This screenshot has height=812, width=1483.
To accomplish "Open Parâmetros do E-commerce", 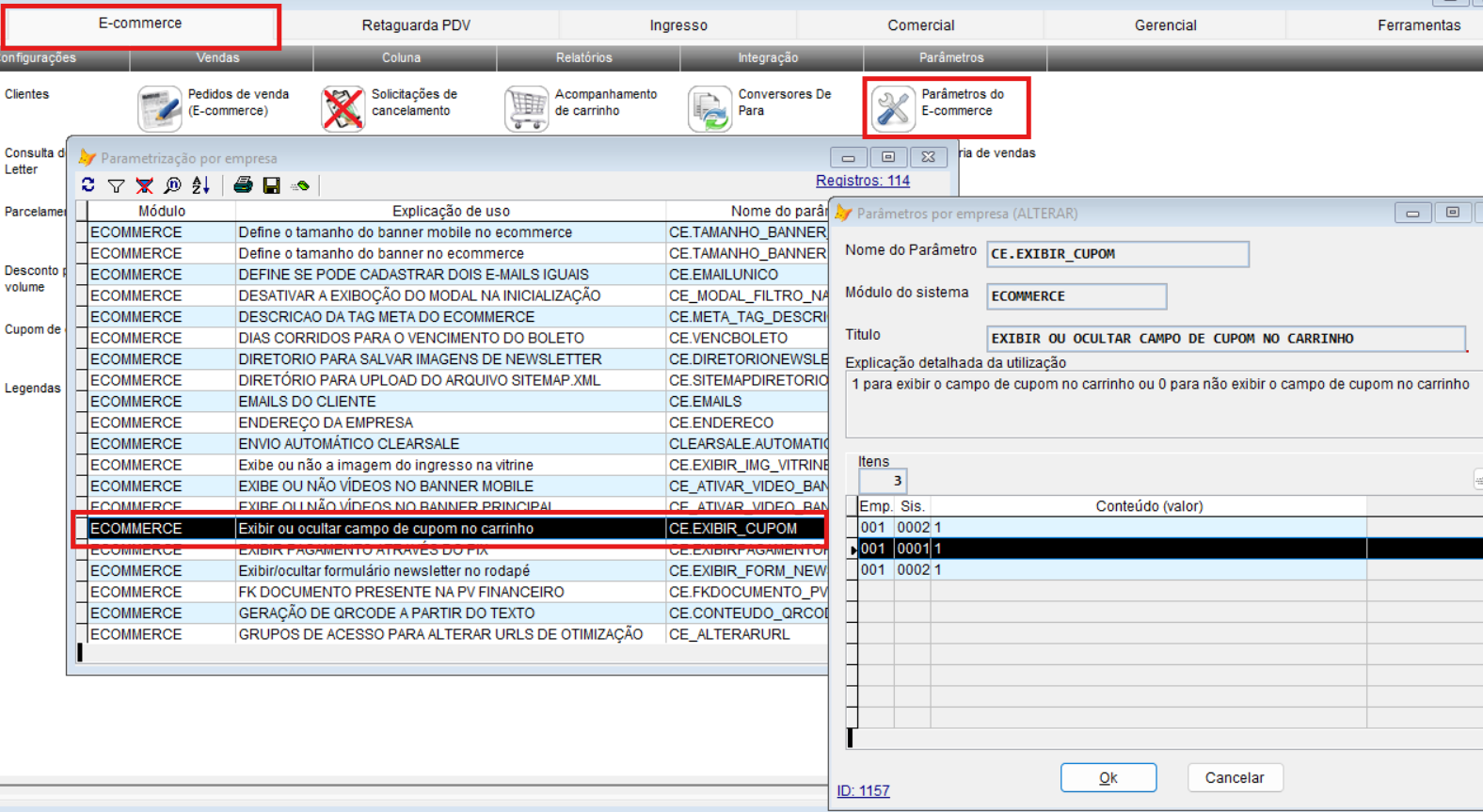I will (946, 107).
